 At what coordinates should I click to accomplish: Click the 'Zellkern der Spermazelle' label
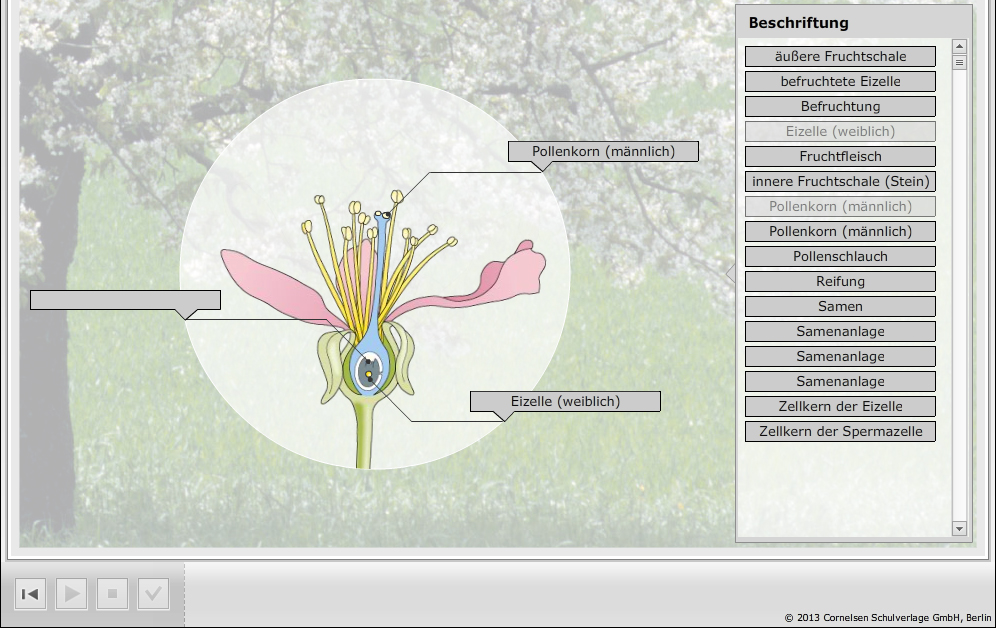[840, 432]
